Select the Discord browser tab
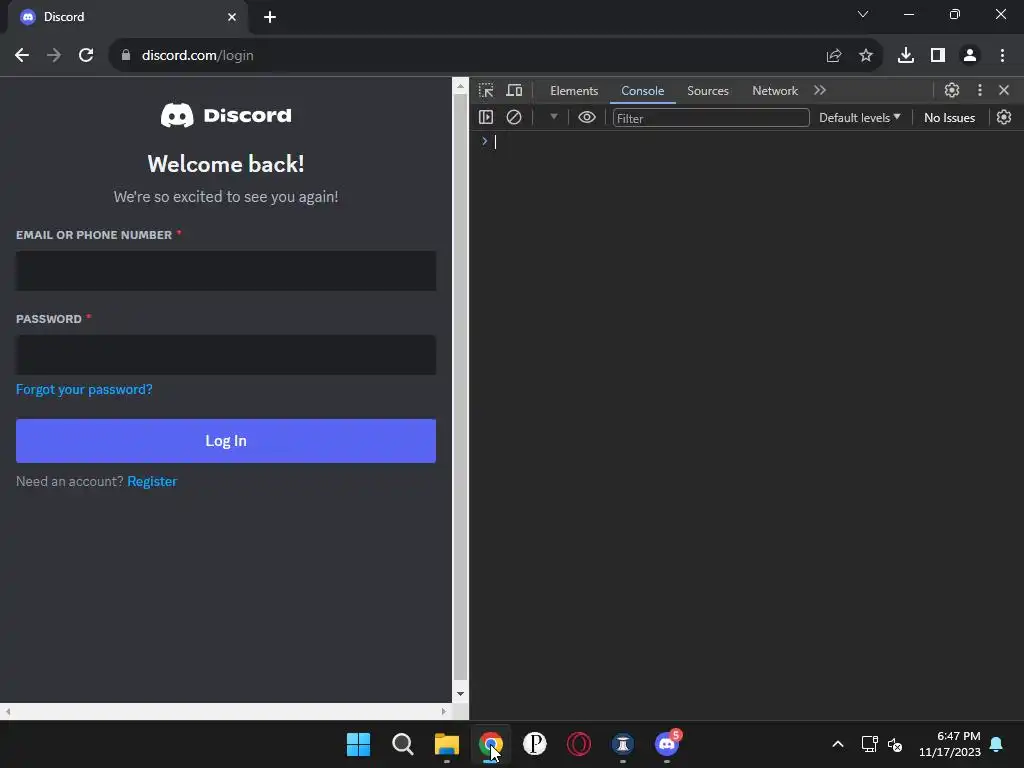 (x=127, y=17)
